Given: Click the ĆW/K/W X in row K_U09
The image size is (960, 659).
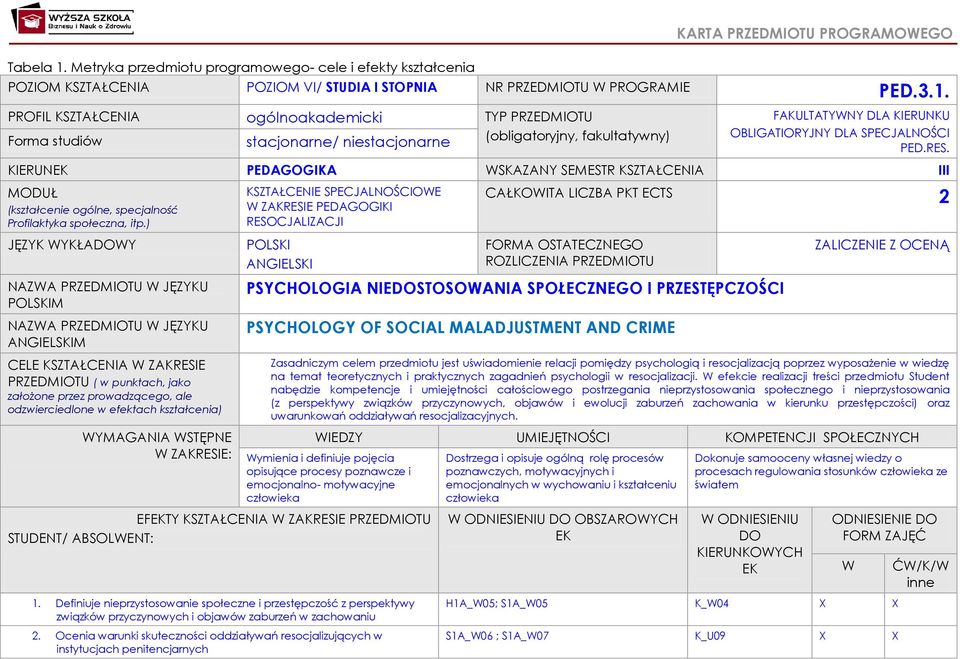Looking at the screenshot, I should [894, 636].
